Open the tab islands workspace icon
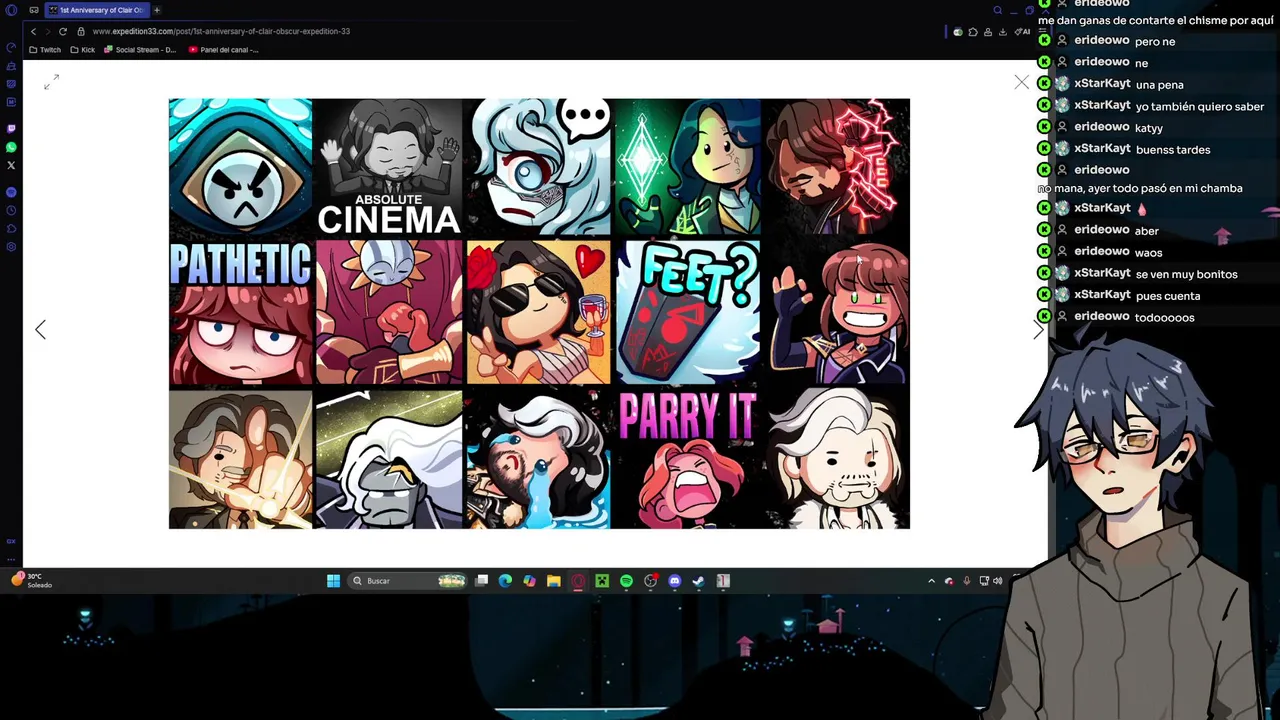This screenshot has width=1280, height=720. point(34,10)
